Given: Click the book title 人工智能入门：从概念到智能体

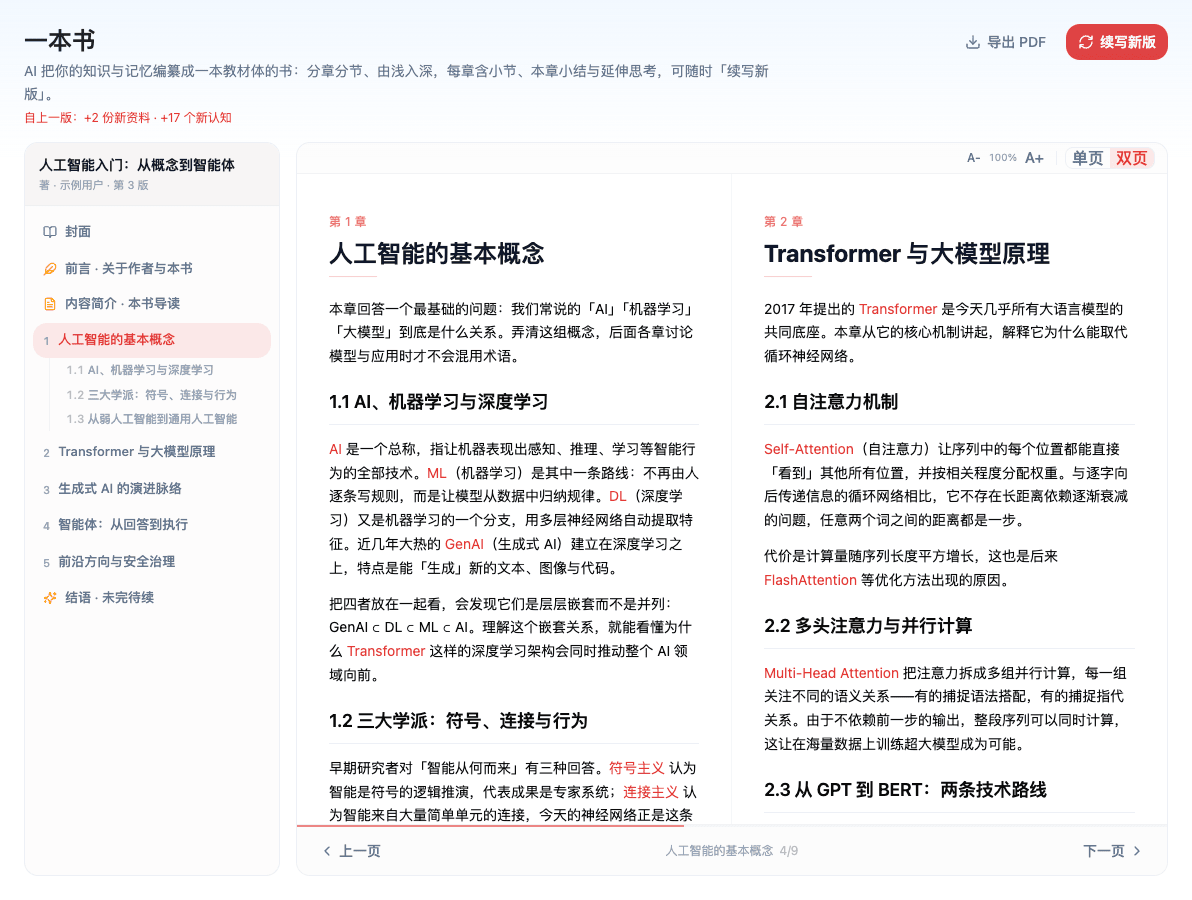Looking at the screenshot, I should (x=137, y=165).
